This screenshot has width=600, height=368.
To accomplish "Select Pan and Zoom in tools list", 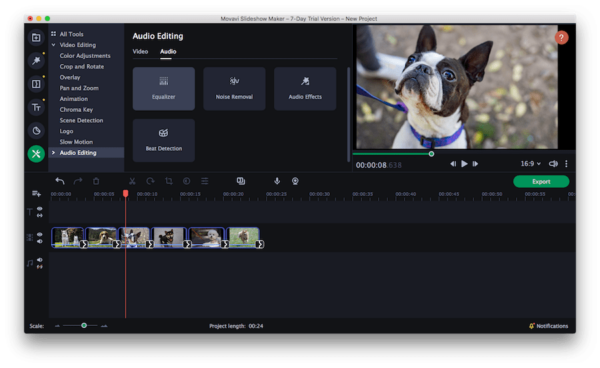I will 79,88.
